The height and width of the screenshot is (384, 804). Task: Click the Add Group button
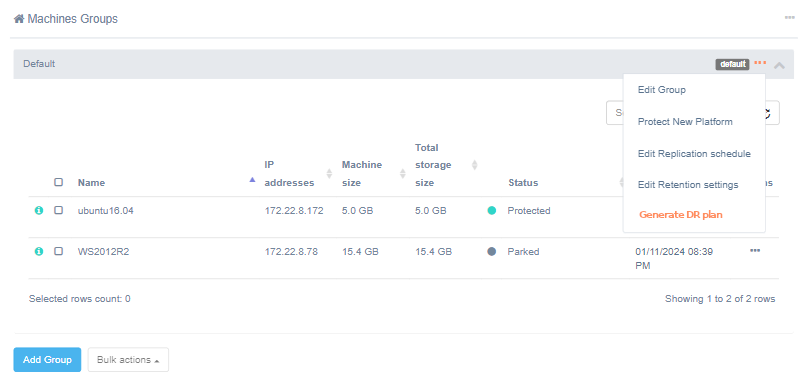[x=47, y=360]
